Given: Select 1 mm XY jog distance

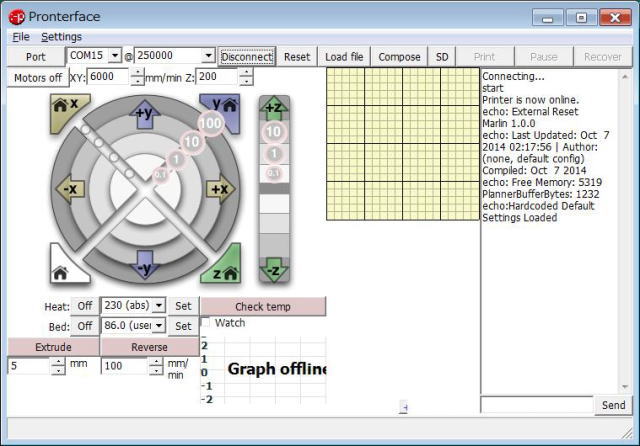Looking at the screenshot, I should coord(176,159).
